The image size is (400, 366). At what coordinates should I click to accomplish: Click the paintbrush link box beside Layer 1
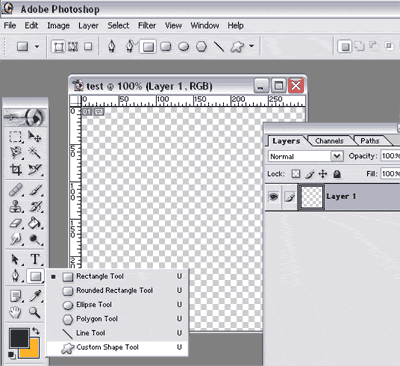(x=290, y=197)
